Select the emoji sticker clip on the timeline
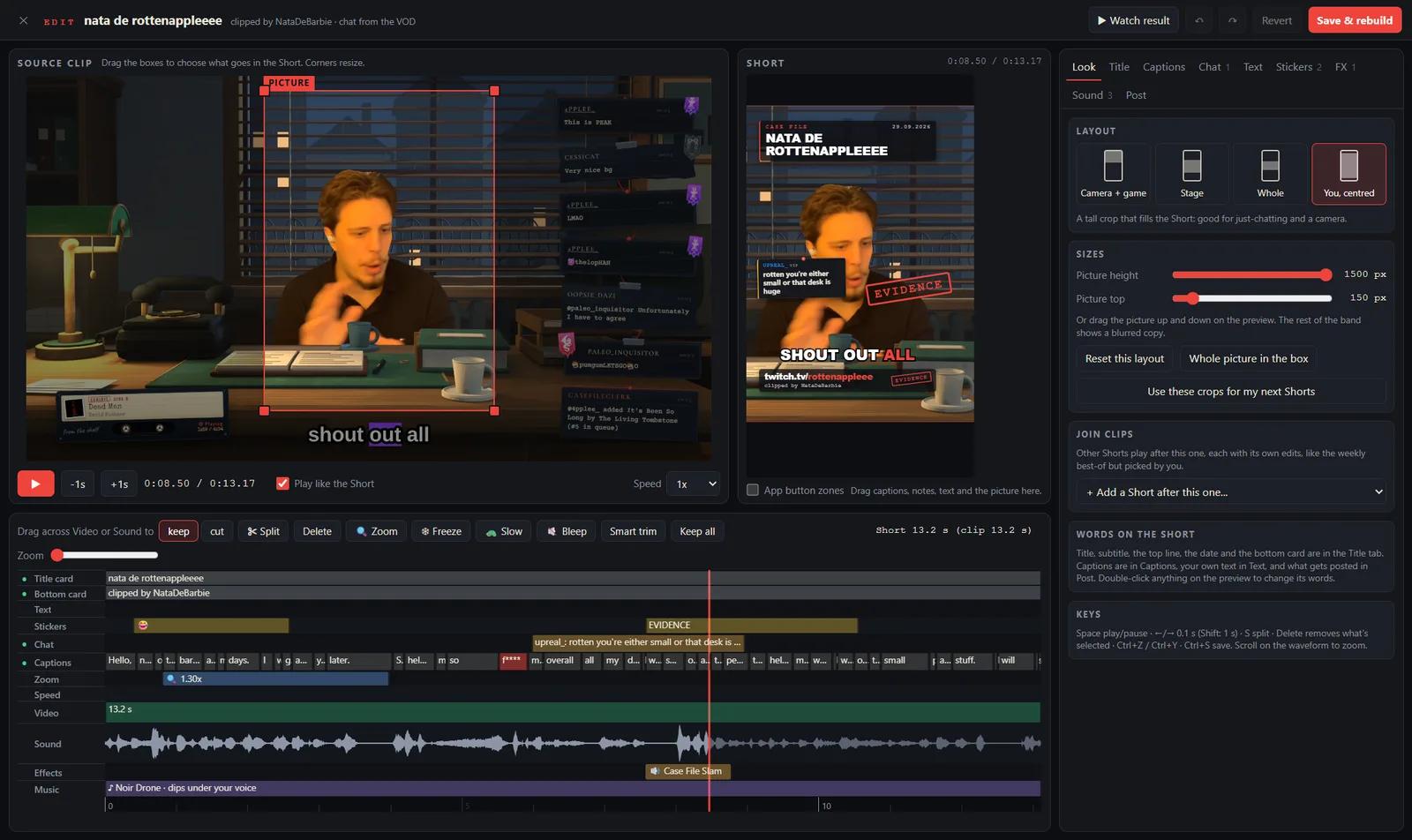The width and height of the screenshot is (1412, 840). pos(211,626)
